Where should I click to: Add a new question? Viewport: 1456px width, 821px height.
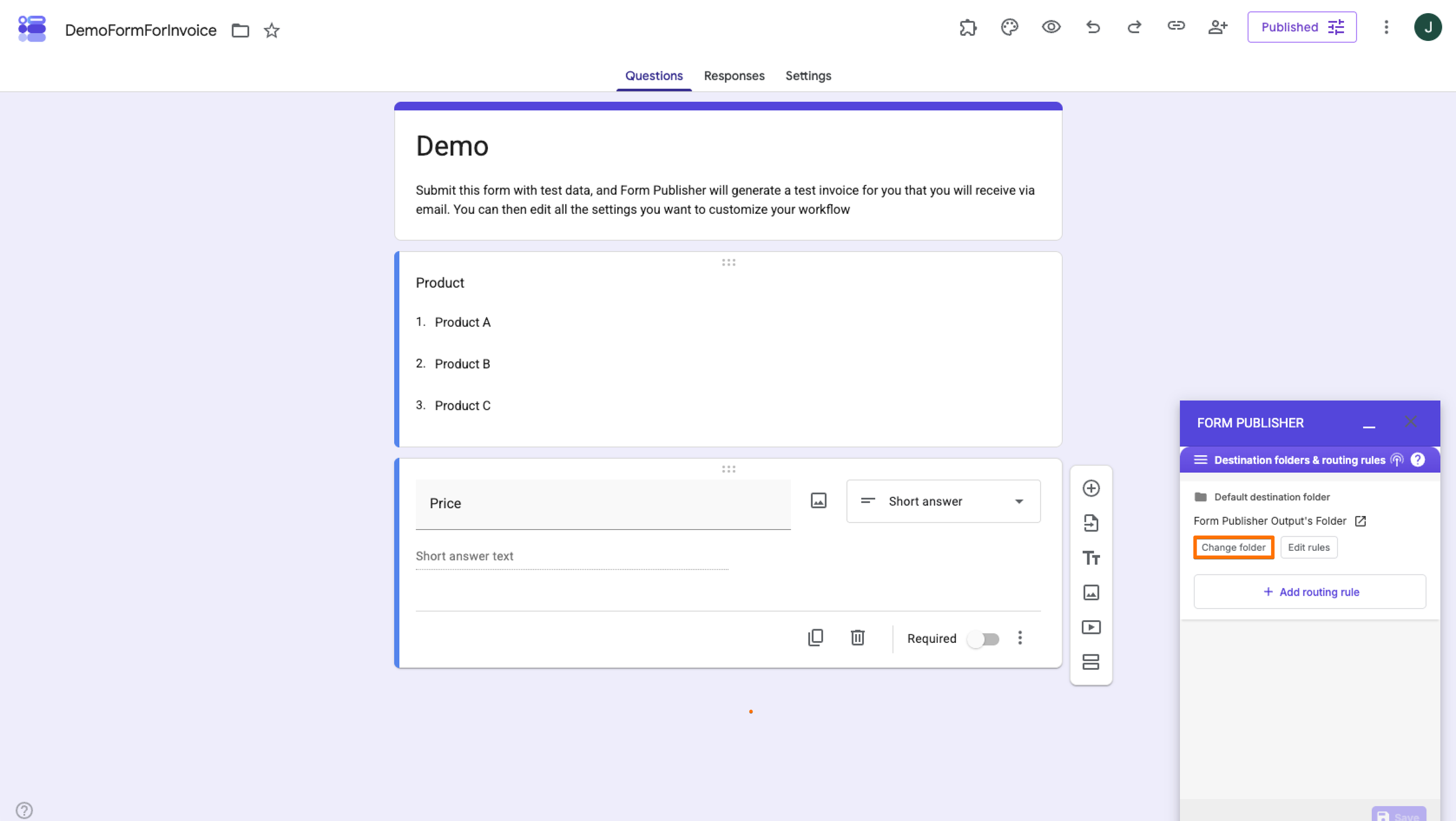click(1091, 488)
